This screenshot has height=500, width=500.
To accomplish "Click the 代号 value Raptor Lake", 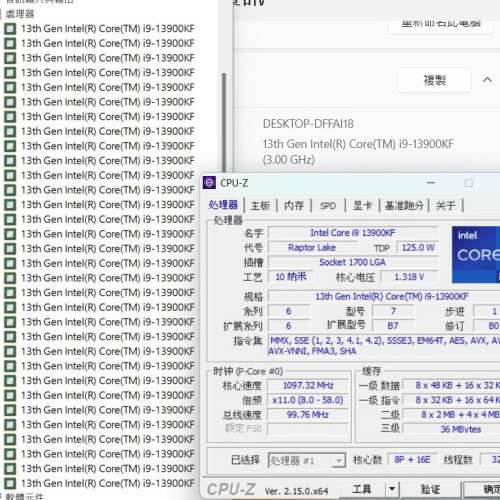I will pos(312,248).
